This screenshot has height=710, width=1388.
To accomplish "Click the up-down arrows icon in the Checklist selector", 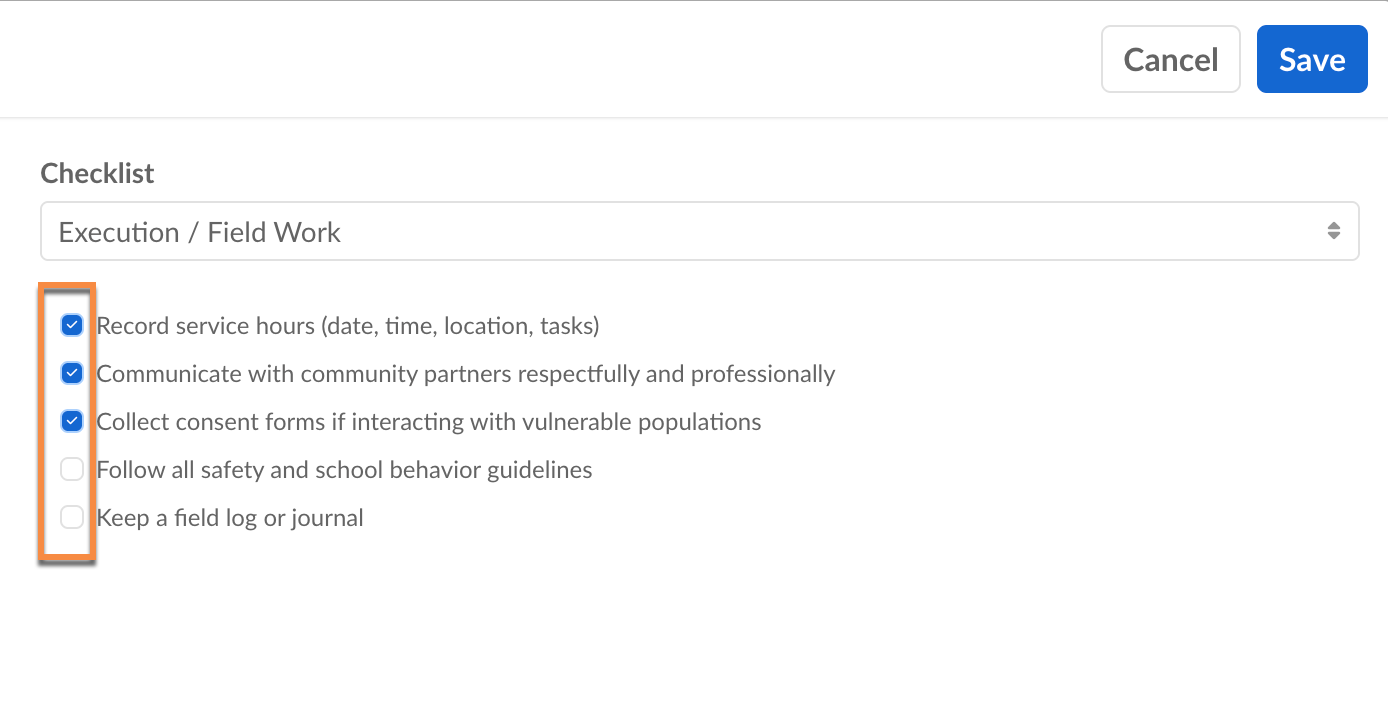I will [x=1333, y=231].
